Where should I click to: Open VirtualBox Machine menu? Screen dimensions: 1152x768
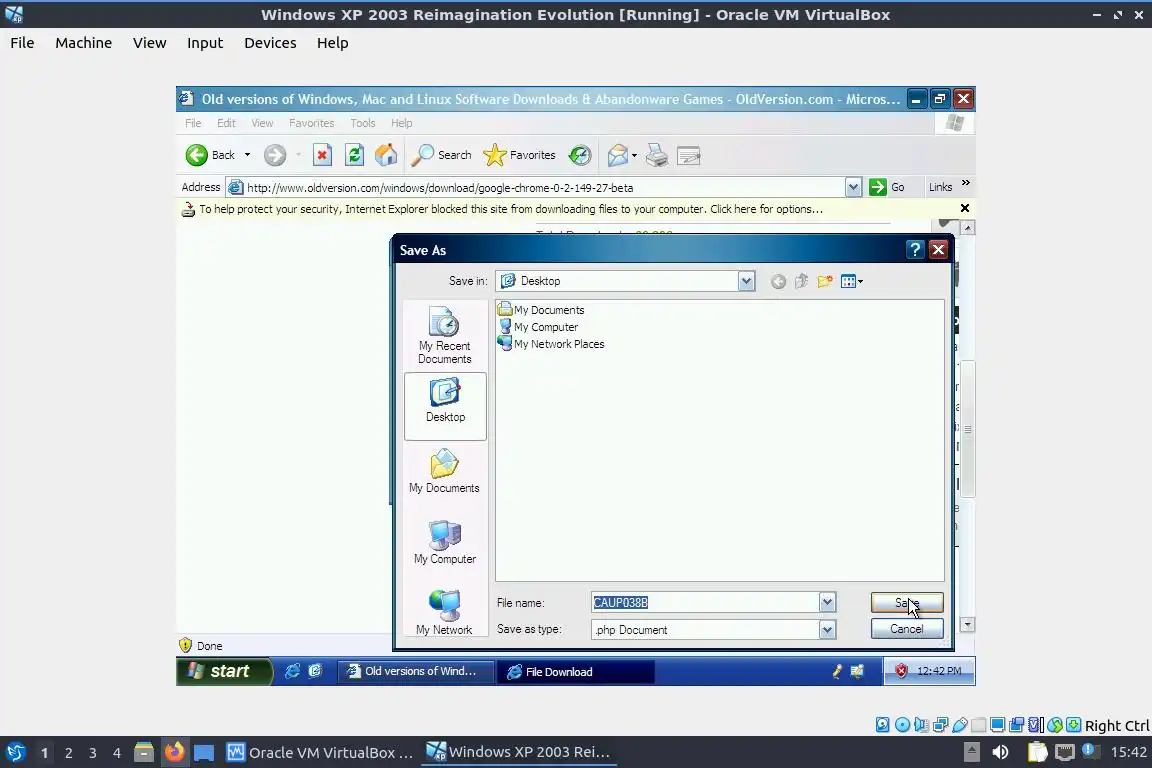83,43
